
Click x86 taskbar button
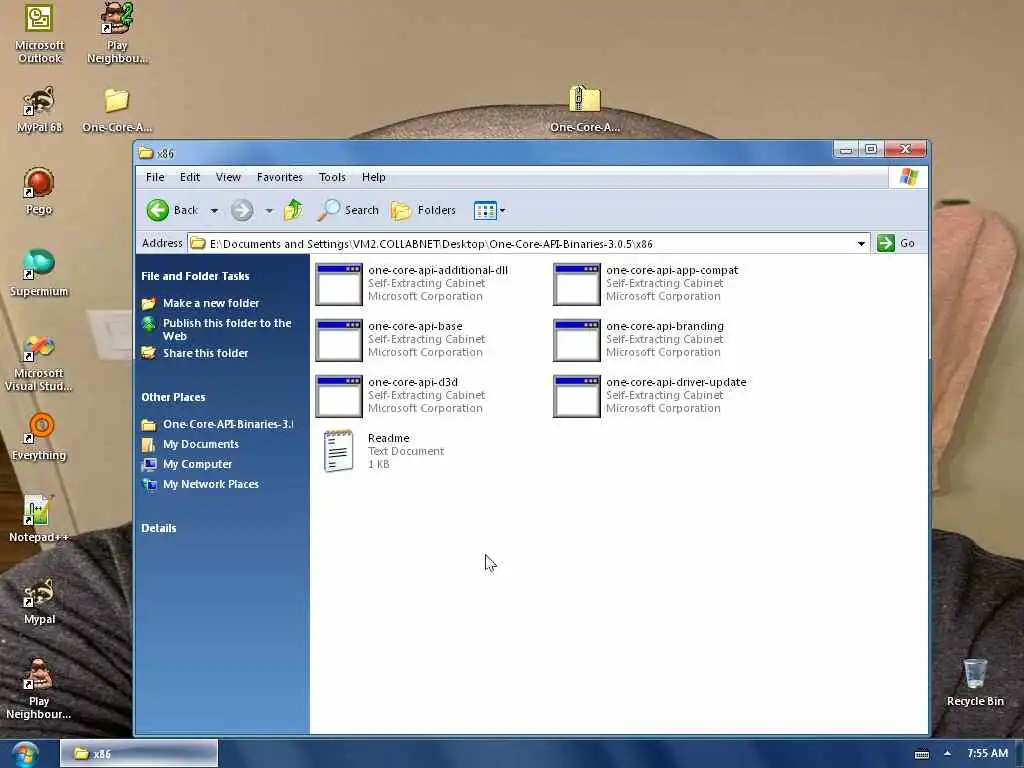tap(139, 754)
